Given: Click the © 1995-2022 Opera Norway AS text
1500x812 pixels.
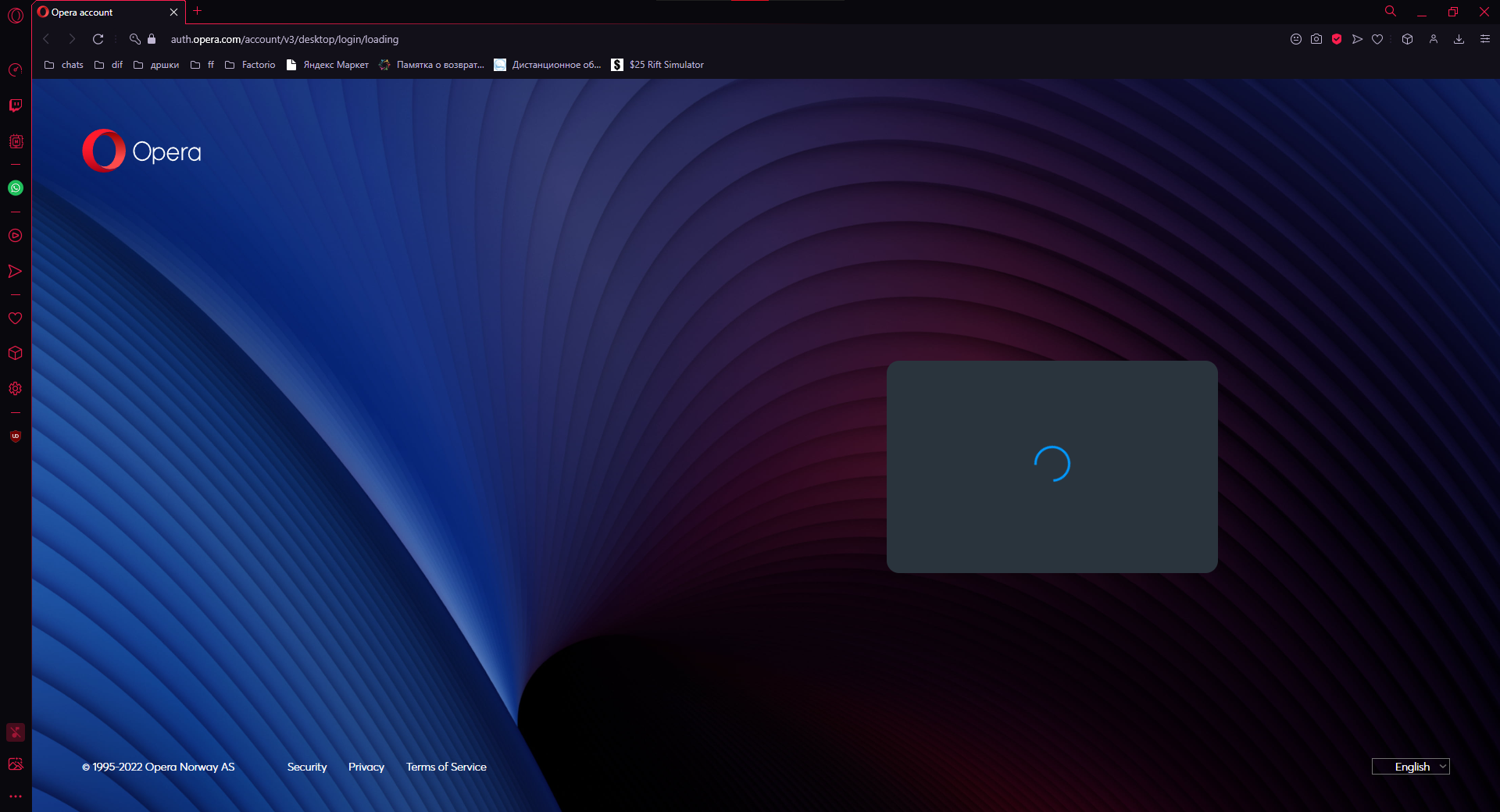Looking at the screenshot, I should (x=159, y=767).
